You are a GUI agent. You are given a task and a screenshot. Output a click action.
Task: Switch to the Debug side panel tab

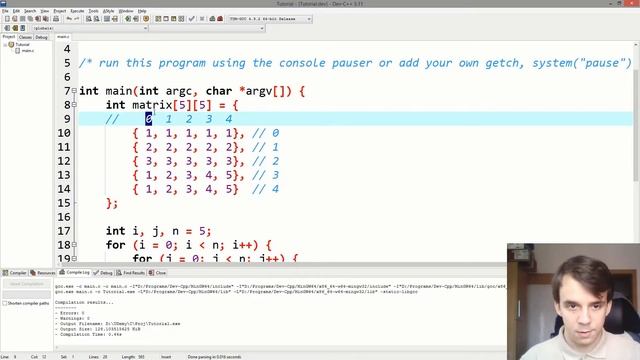pyautogui.click(x=41, y=37)
